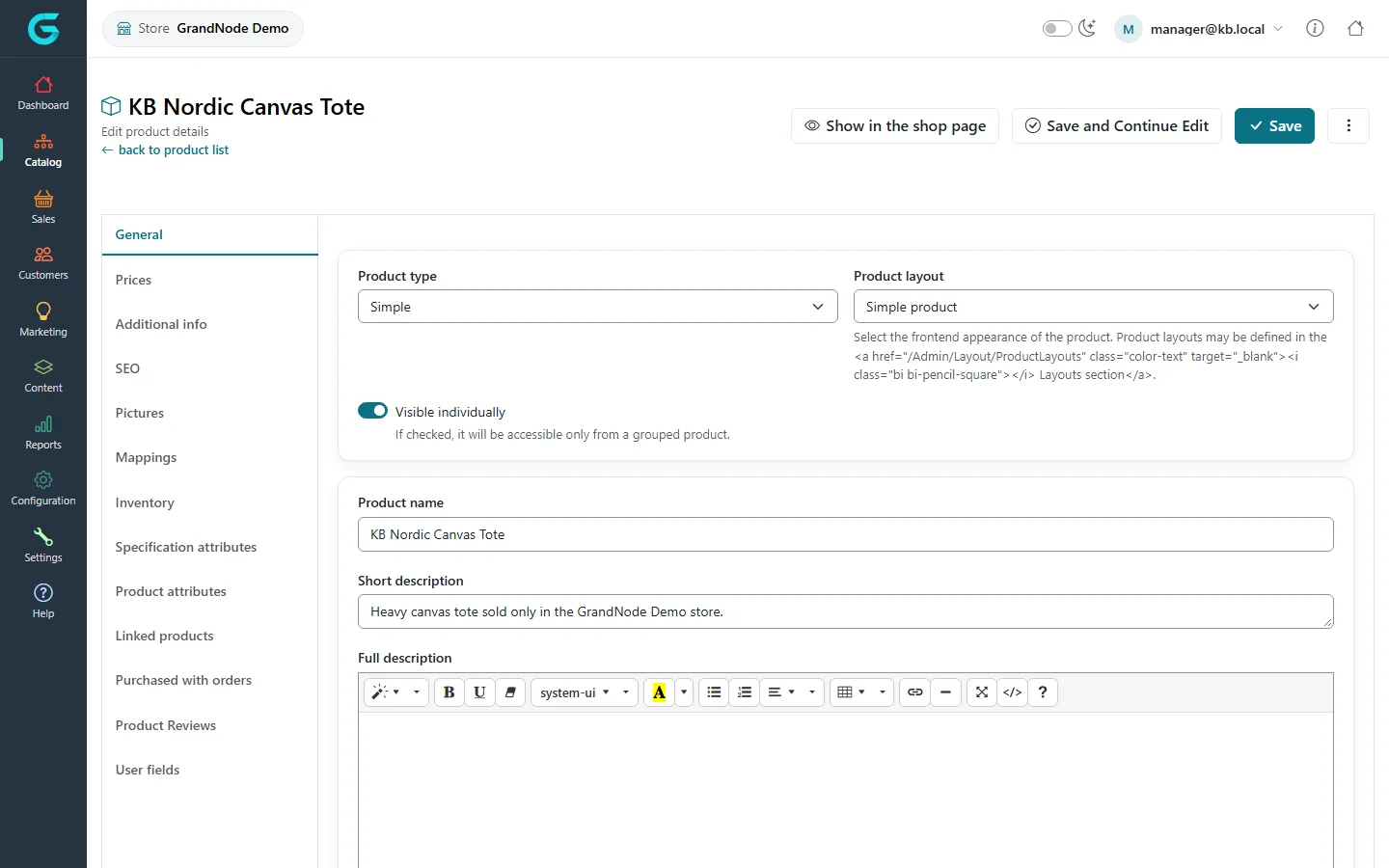The height and width of the screenshot is (868, 1389).
Task: Open the Dashboard section in the sidebar
Action: click(x=43, y=94)
